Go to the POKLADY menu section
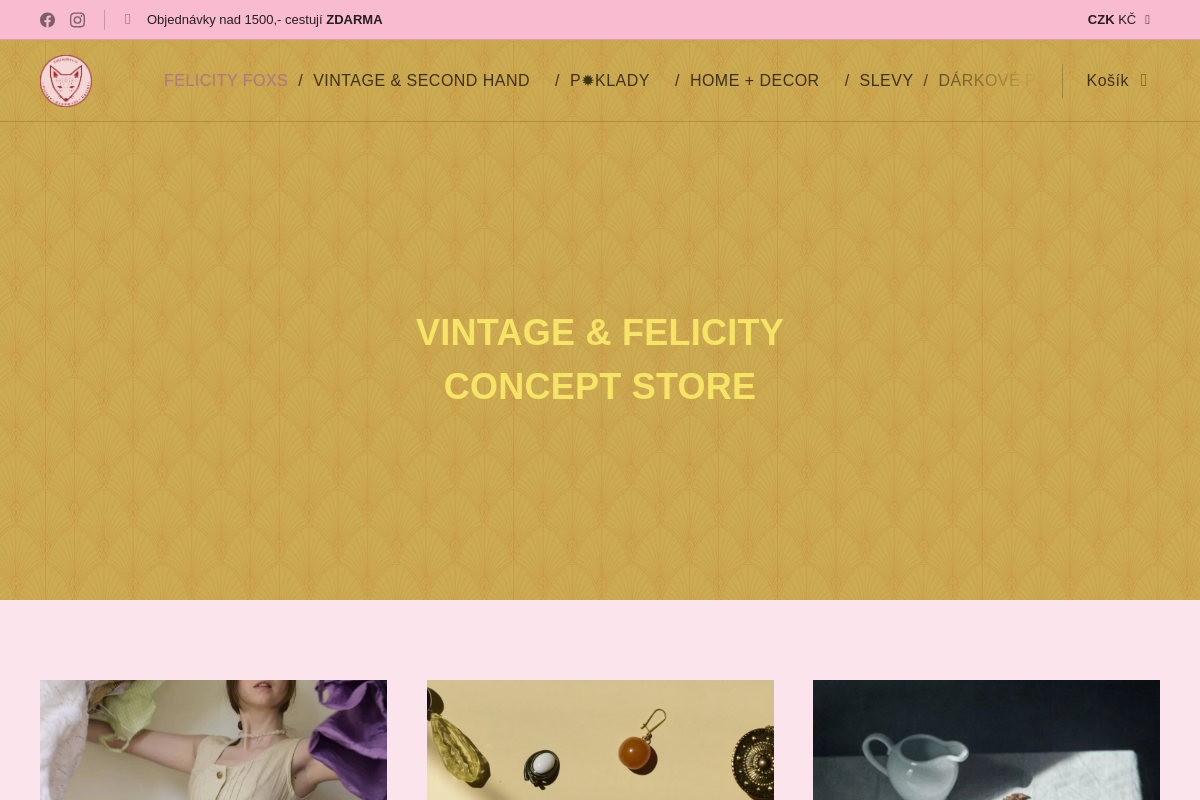Image resolution: width=1200 pixels, height=800 pixels. pos(610,81)
